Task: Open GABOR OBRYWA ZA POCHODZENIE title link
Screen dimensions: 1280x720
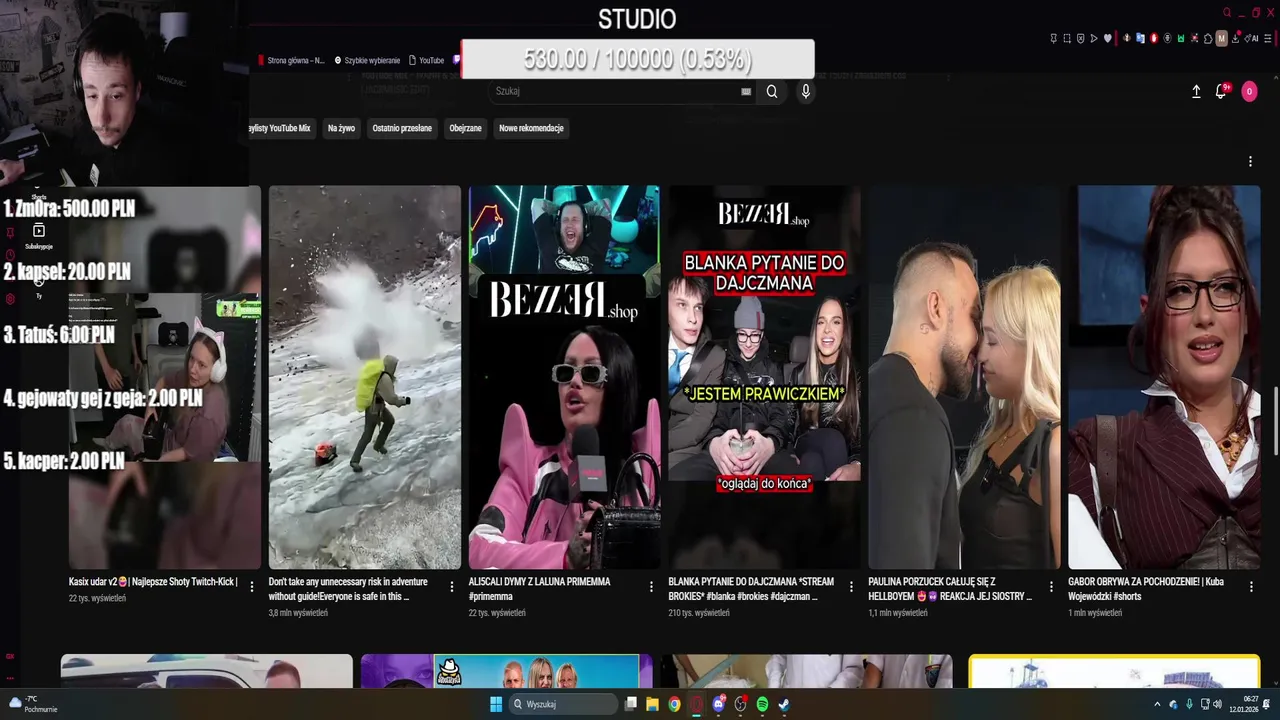Action: [1146, 588]
